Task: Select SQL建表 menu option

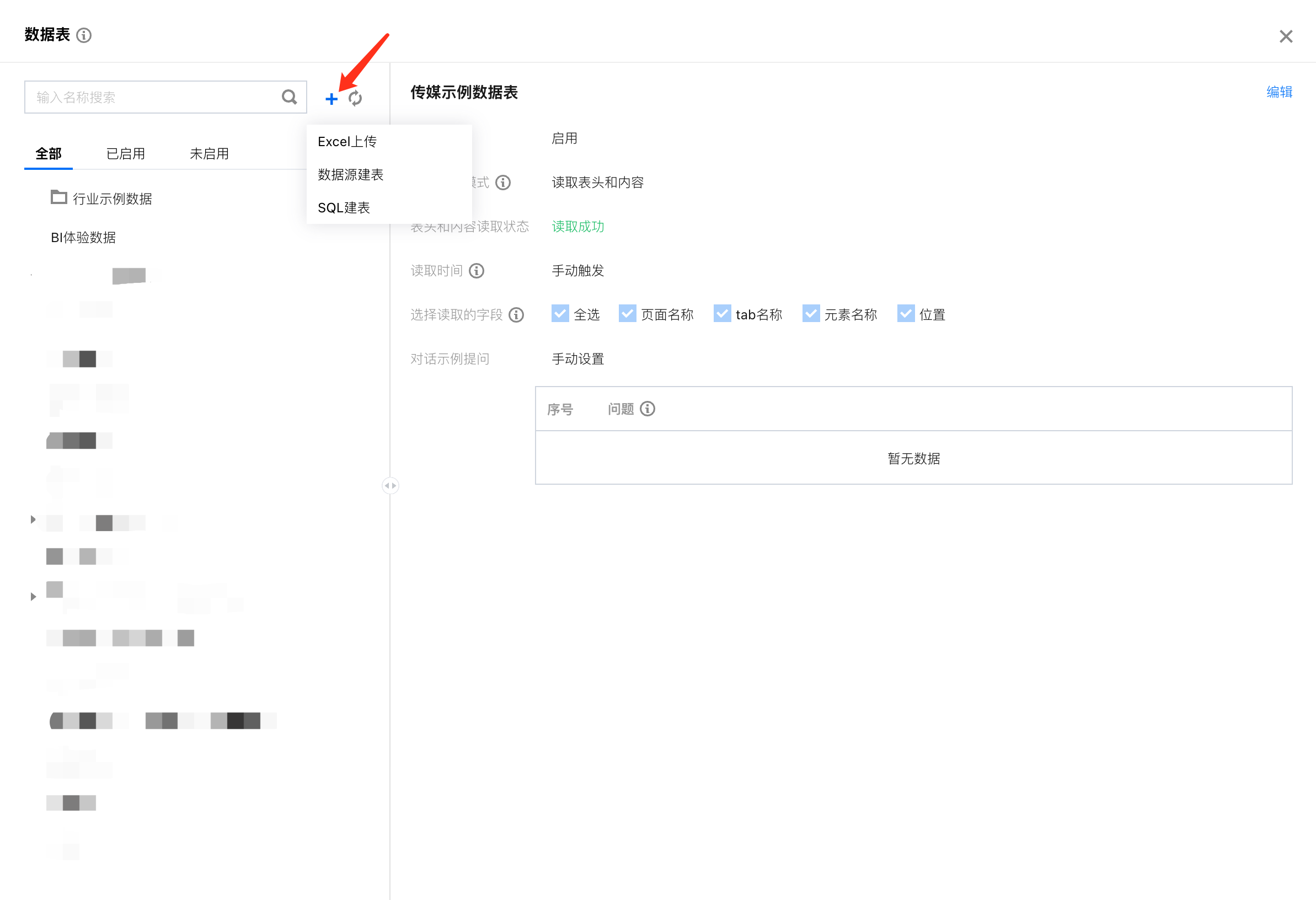Action: (x=344, y=208)
